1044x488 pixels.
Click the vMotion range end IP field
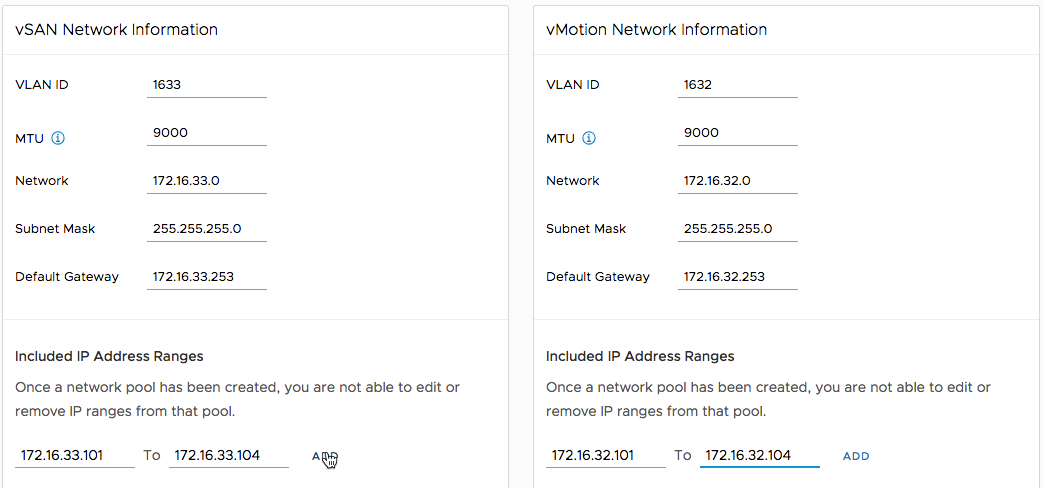760,455
